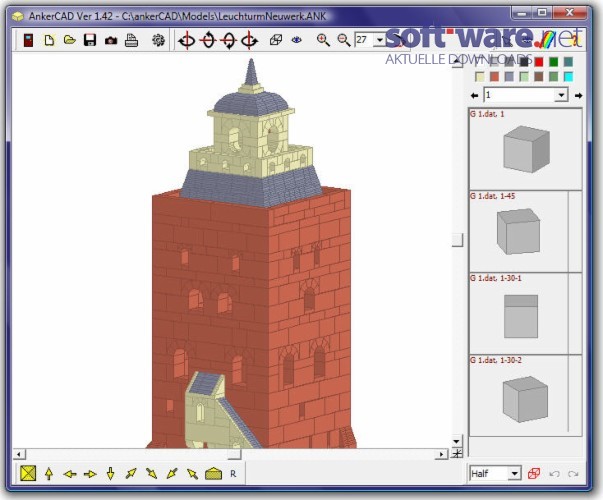Viewport: 603px width, 500px height.
Task: Create a new model file
Action: [x=49, y=40]
